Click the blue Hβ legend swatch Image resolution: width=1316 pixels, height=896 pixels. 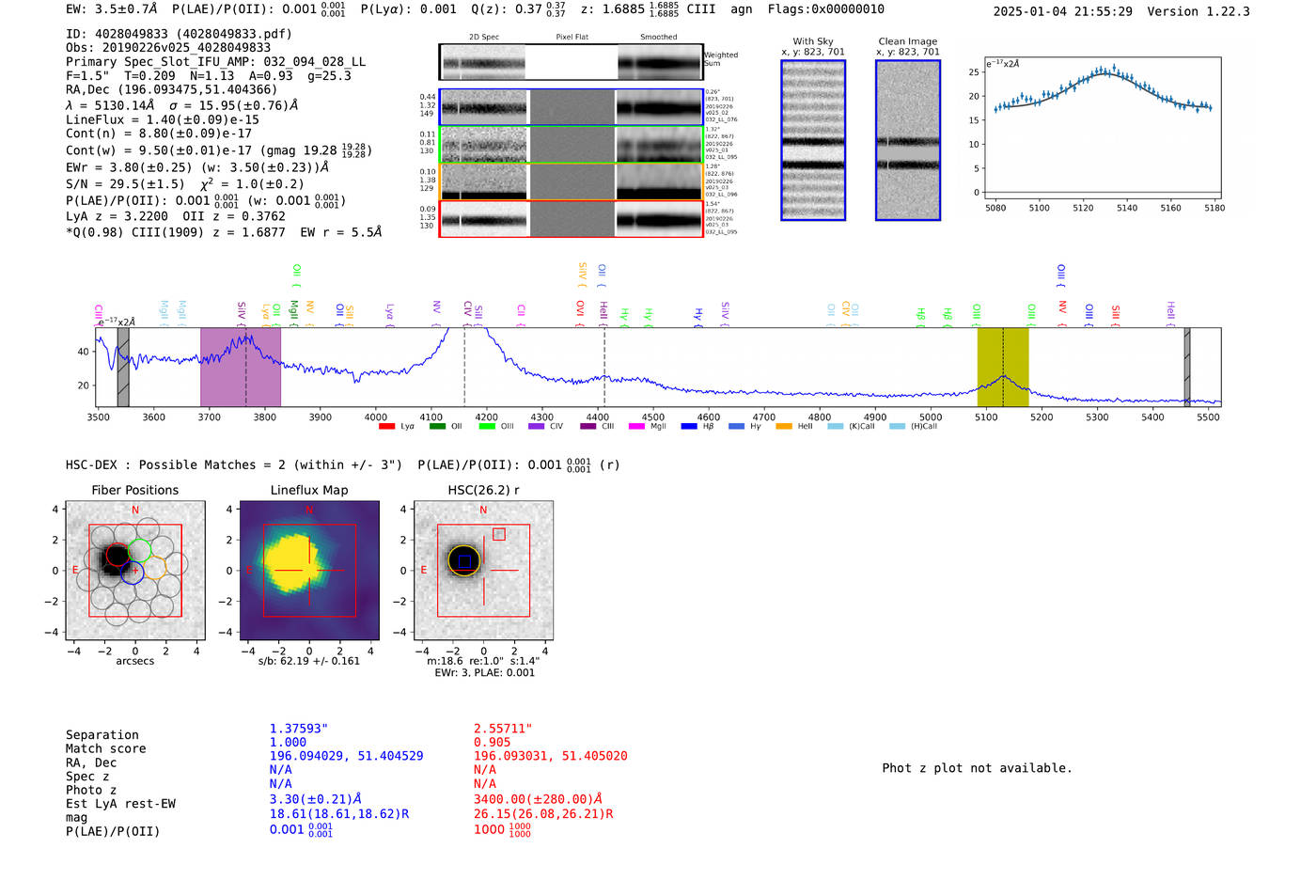pyautogui.click(x=689, y=426)
